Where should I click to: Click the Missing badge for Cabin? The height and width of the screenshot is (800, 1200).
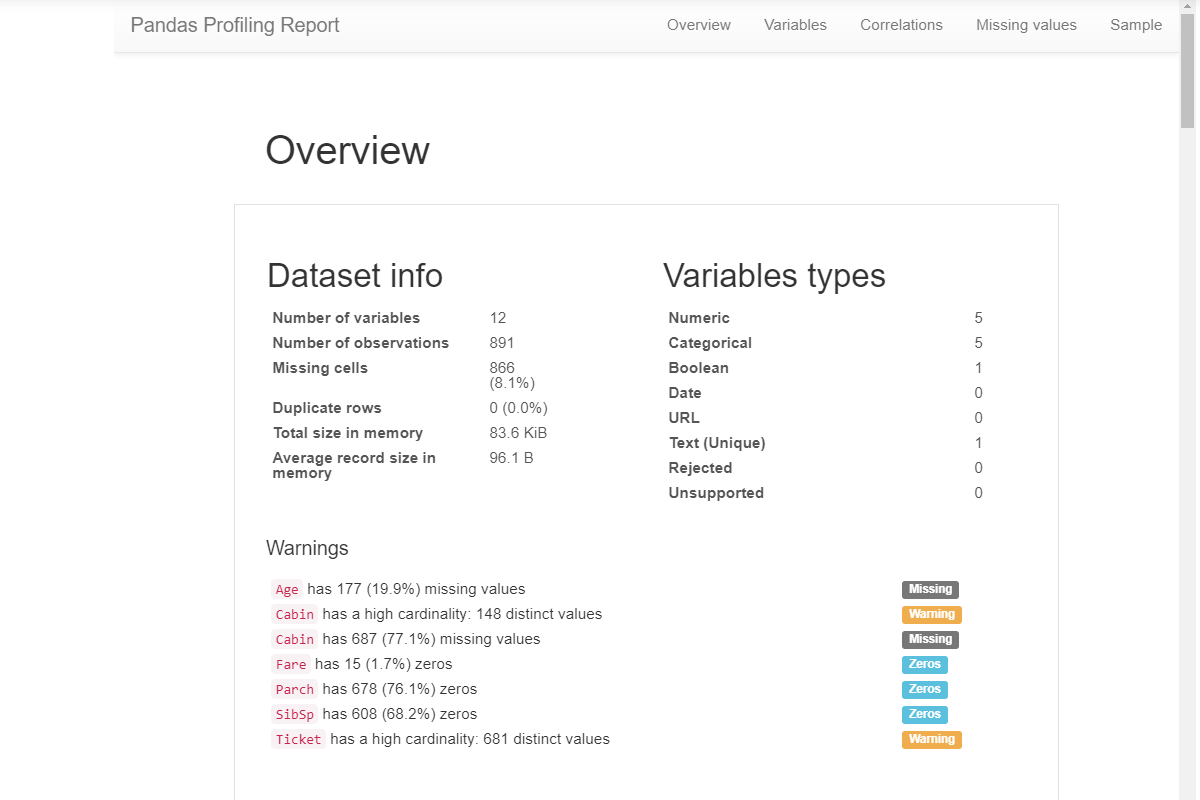pos(930,639)
